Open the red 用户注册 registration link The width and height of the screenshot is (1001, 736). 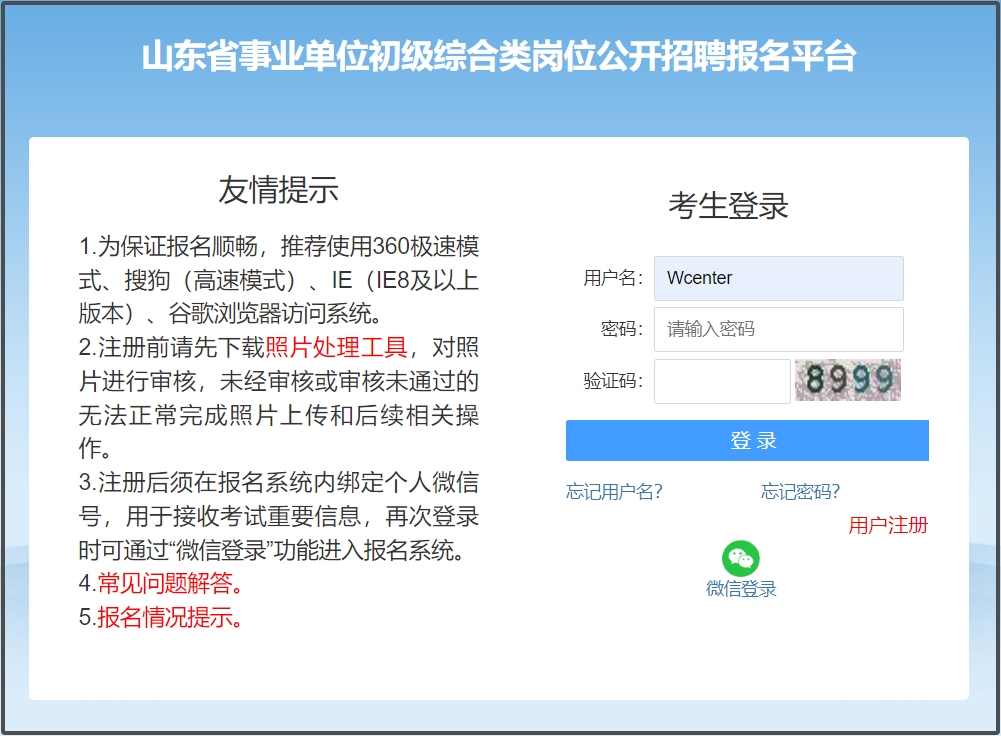(x=887, y=525)
